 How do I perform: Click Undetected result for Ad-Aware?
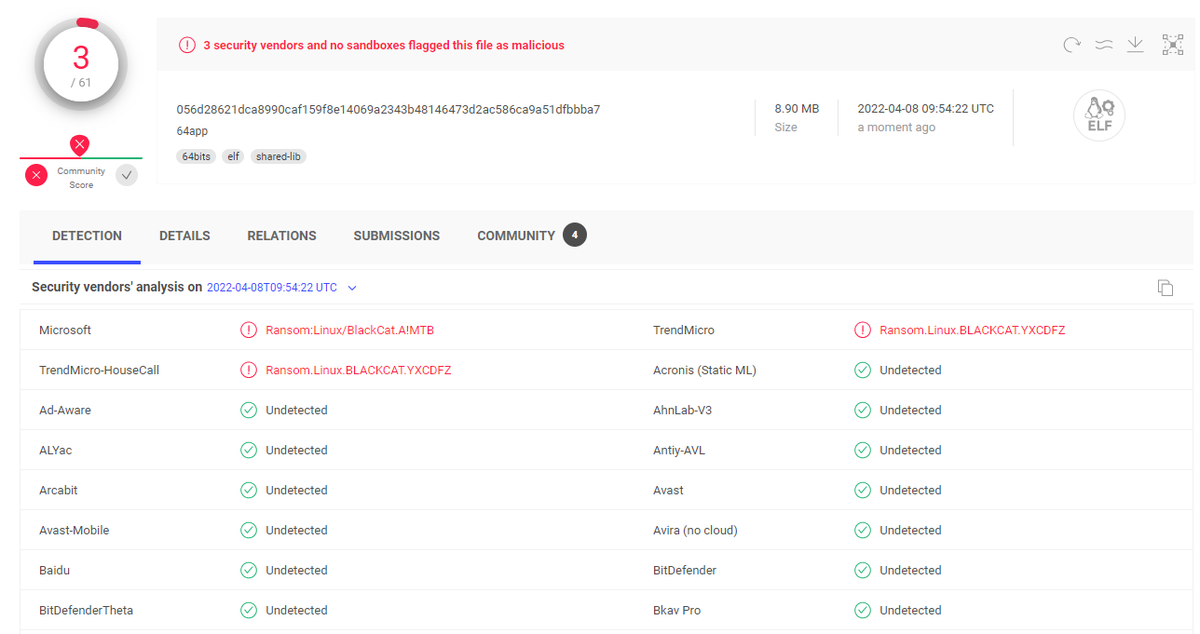pos(296,410)
